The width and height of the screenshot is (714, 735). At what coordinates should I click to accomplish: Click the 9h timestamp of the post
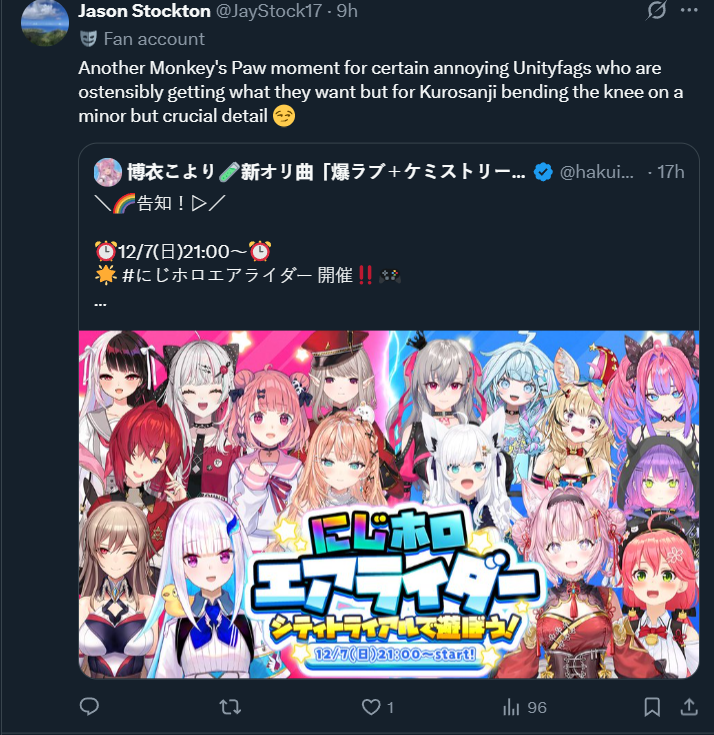coord(347,11)
